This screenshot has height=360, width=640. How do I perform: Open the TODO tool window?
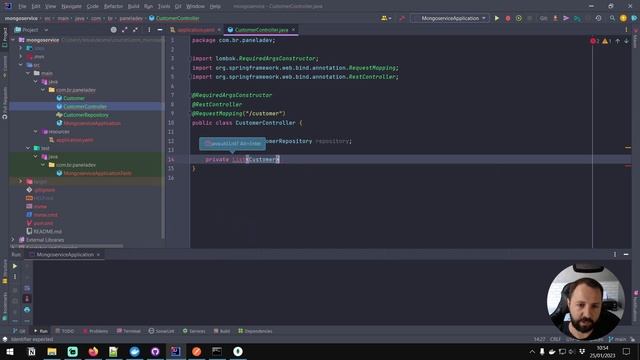point(64,331)
